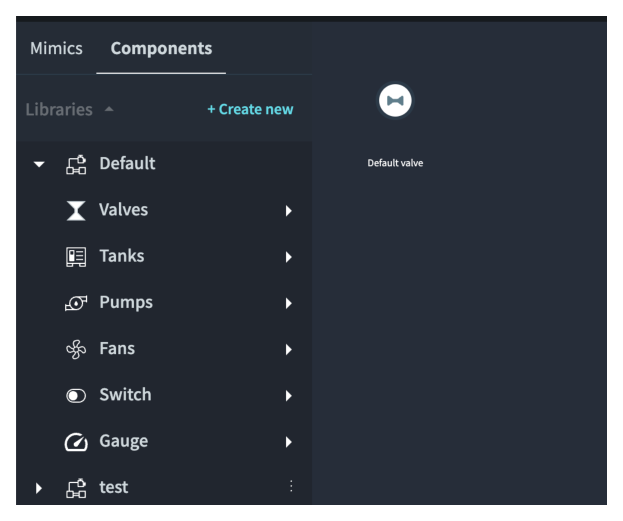Expand the Valves submenu arrow

pyautogui.click(x=288, y=211)
